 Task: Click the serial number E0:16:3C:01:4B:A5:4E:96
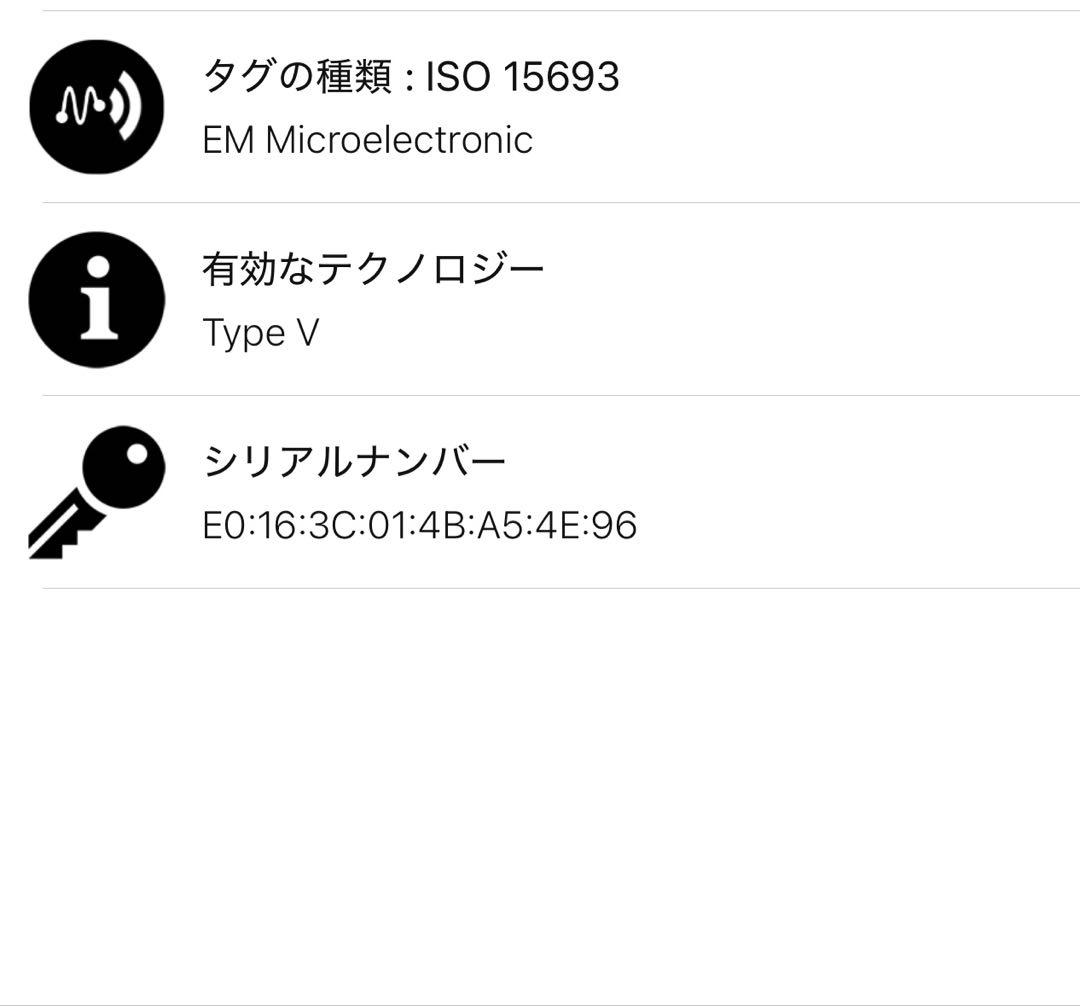click(420, 523)
